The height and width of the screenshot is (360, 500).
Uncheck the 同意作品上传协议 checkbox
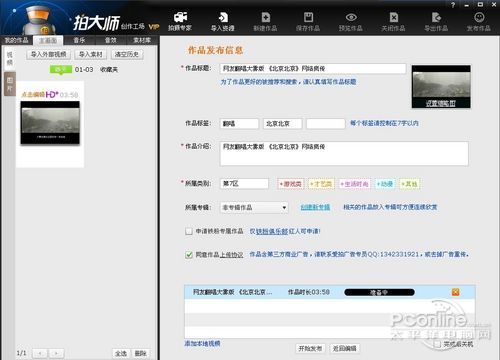click(189, 255)
